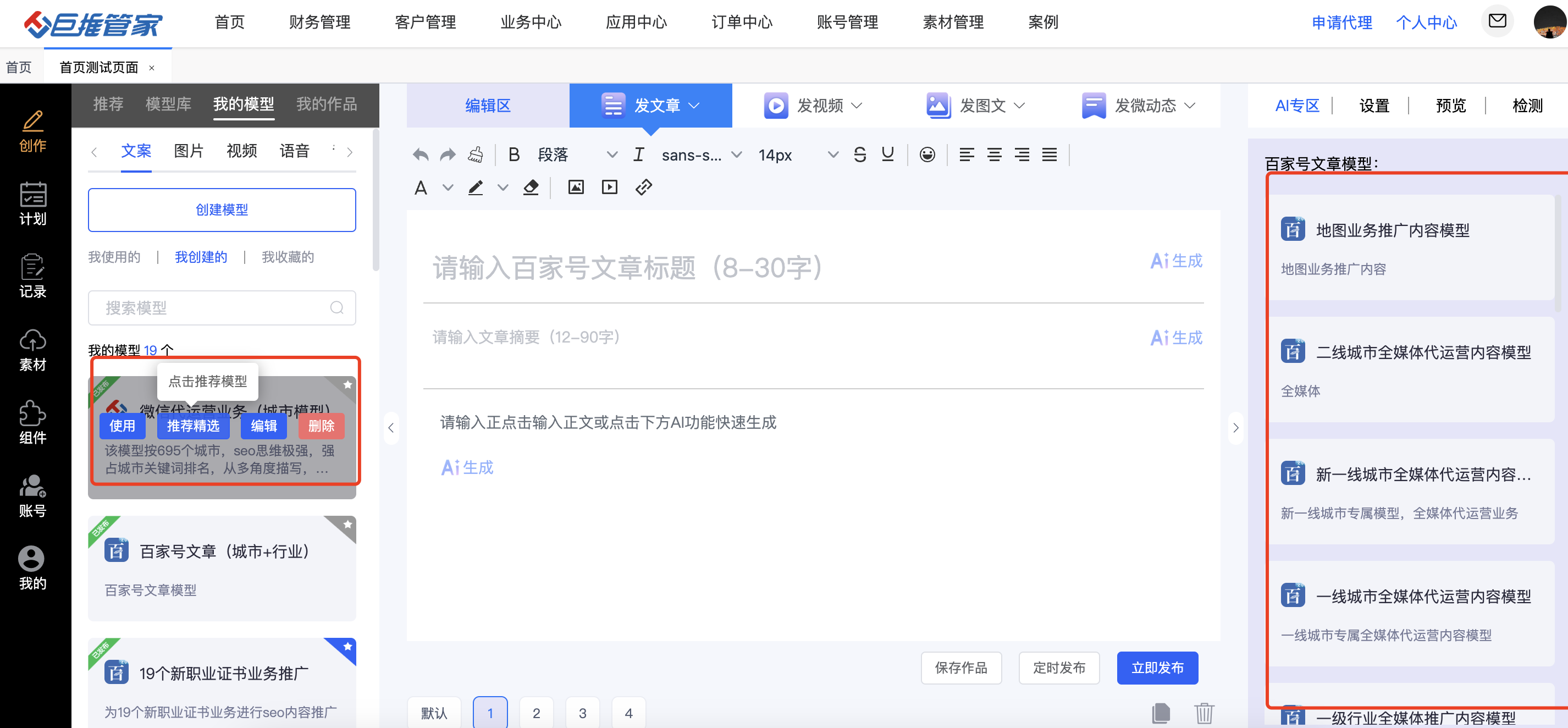Click the 使用 button on model card
The height and width of the screenshot is (728, 1568).
tap(123, 426)
